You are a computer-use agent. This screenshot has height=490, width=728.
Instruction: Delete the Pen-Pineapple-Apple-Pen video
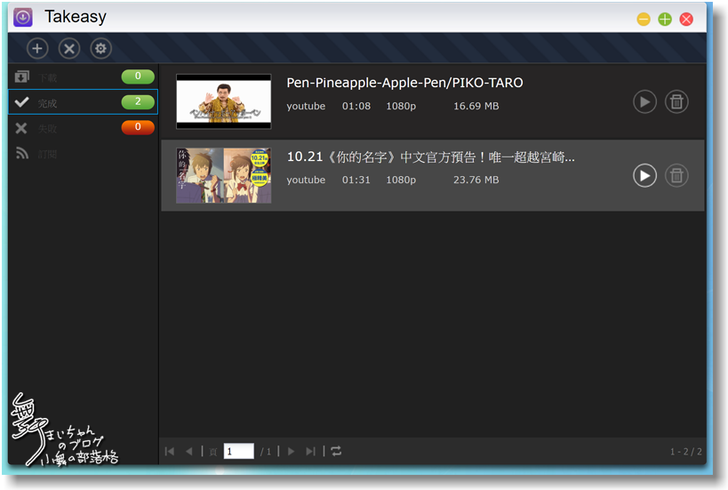click(676, 102)
